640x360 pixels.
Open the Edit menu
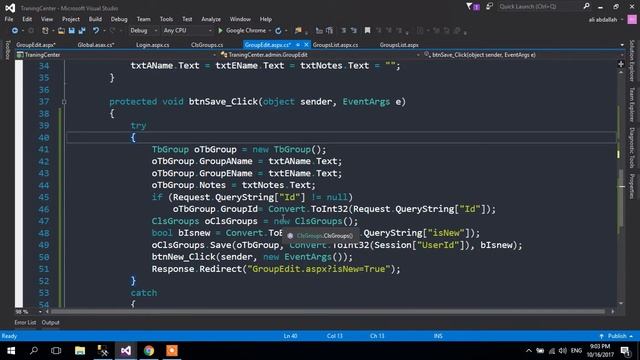(27, 19)
